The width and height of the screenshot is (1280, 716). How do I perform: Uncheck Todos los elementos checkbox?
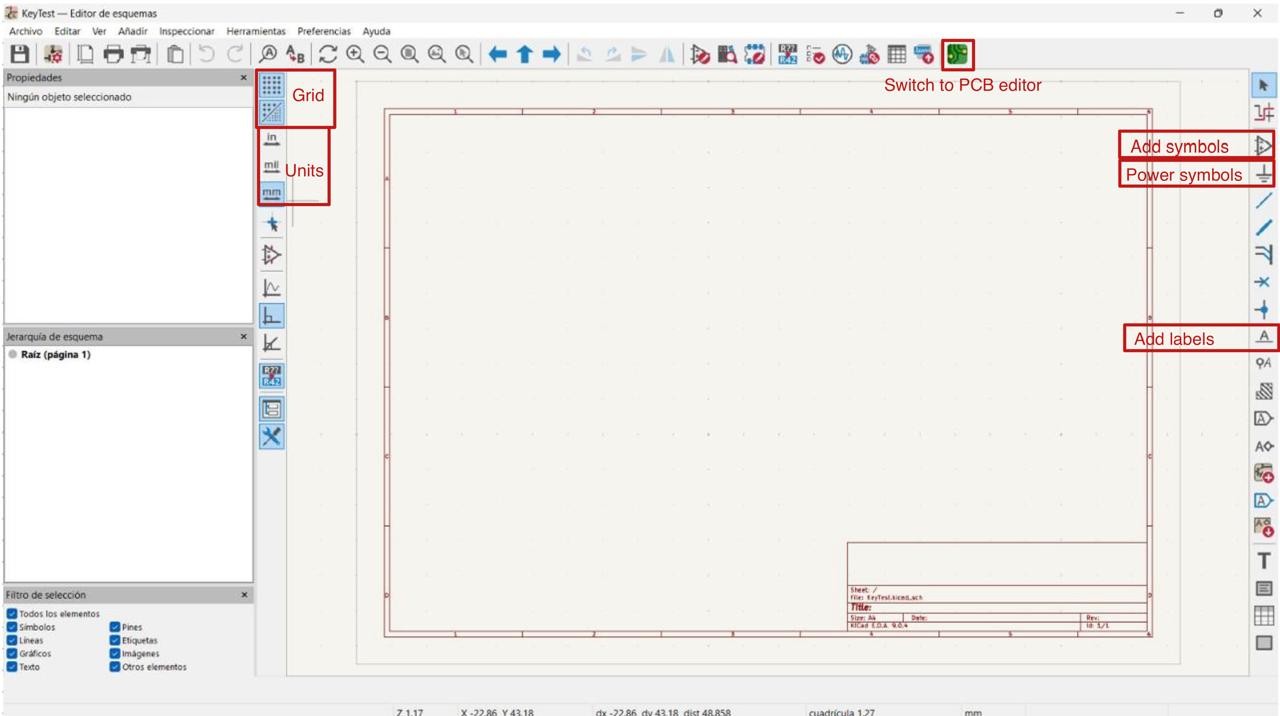click(x=11, y=614)
